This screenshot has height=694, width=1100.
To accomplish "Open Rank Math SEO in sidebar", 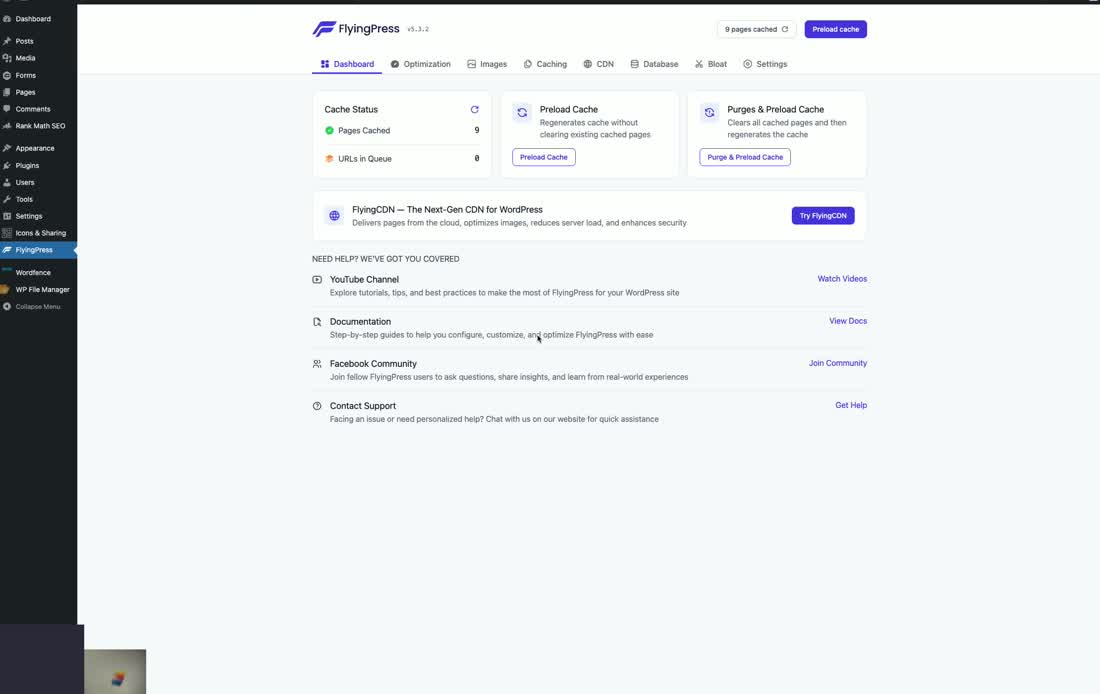I will tap(39, 126).
